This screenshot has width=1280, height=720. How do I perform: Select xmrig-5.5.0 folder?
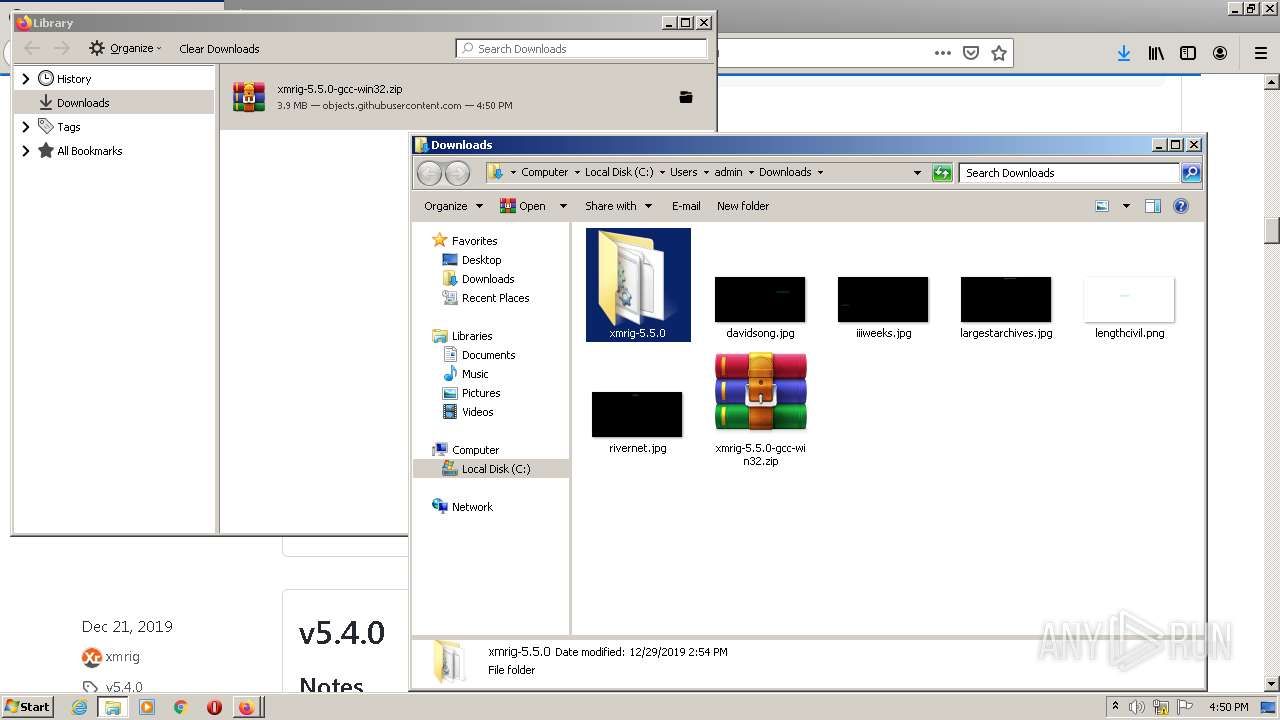pyautogui.click(x=638, y=285)
